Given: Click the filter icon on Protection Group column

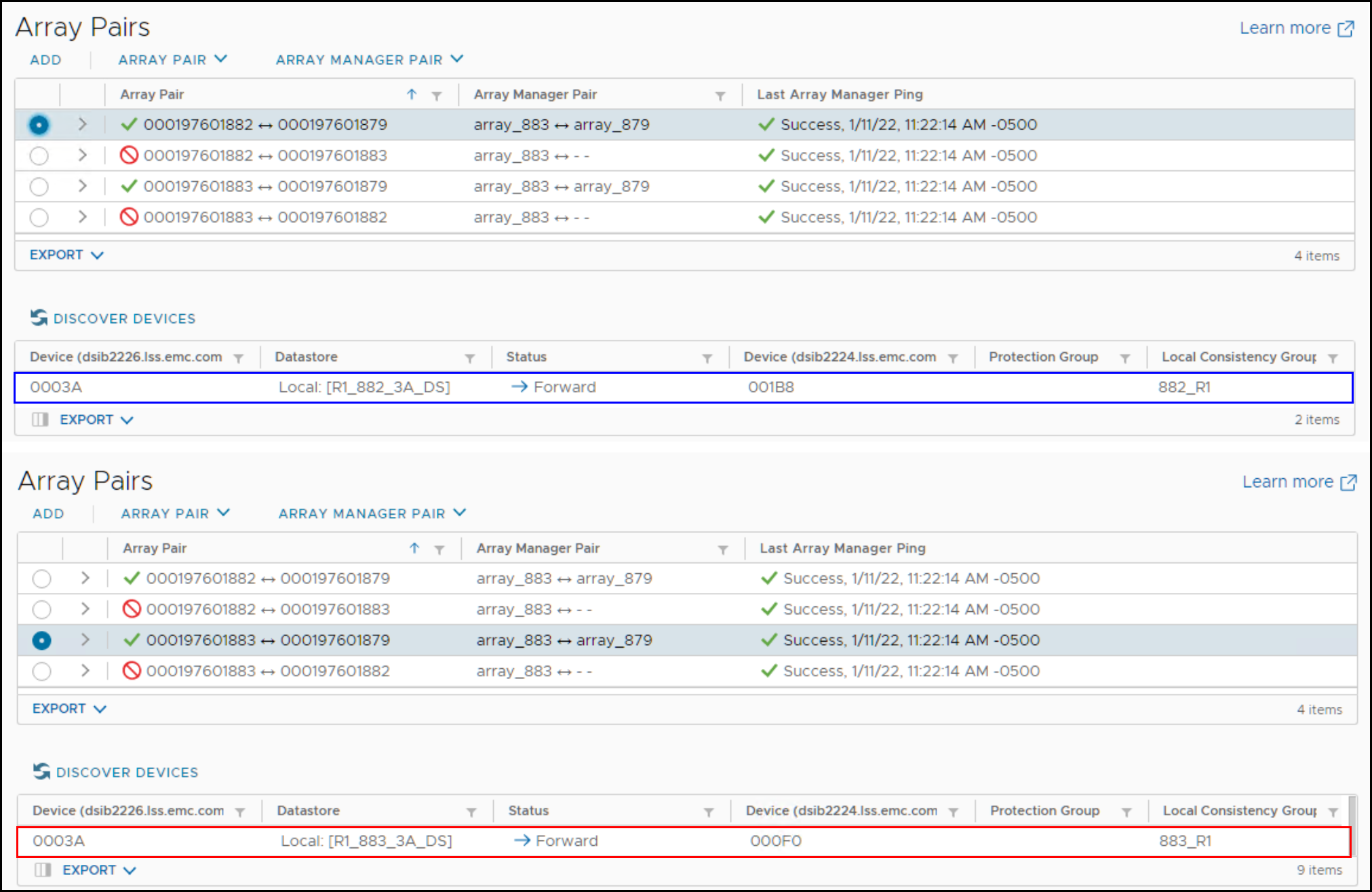Looking at the screenshot, I should point(1125,357).
